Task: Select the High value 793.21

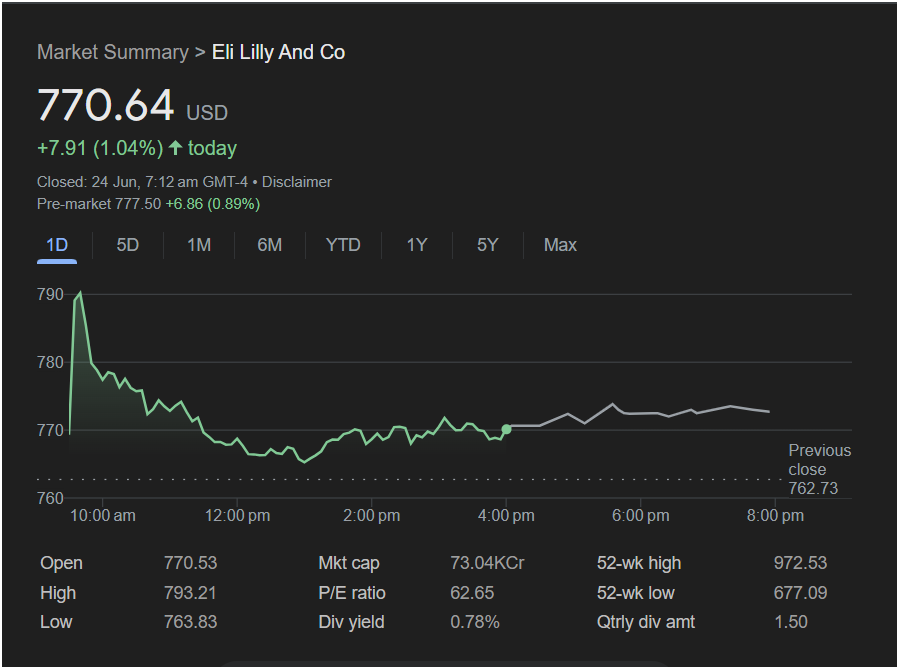Action: (190, 593)
